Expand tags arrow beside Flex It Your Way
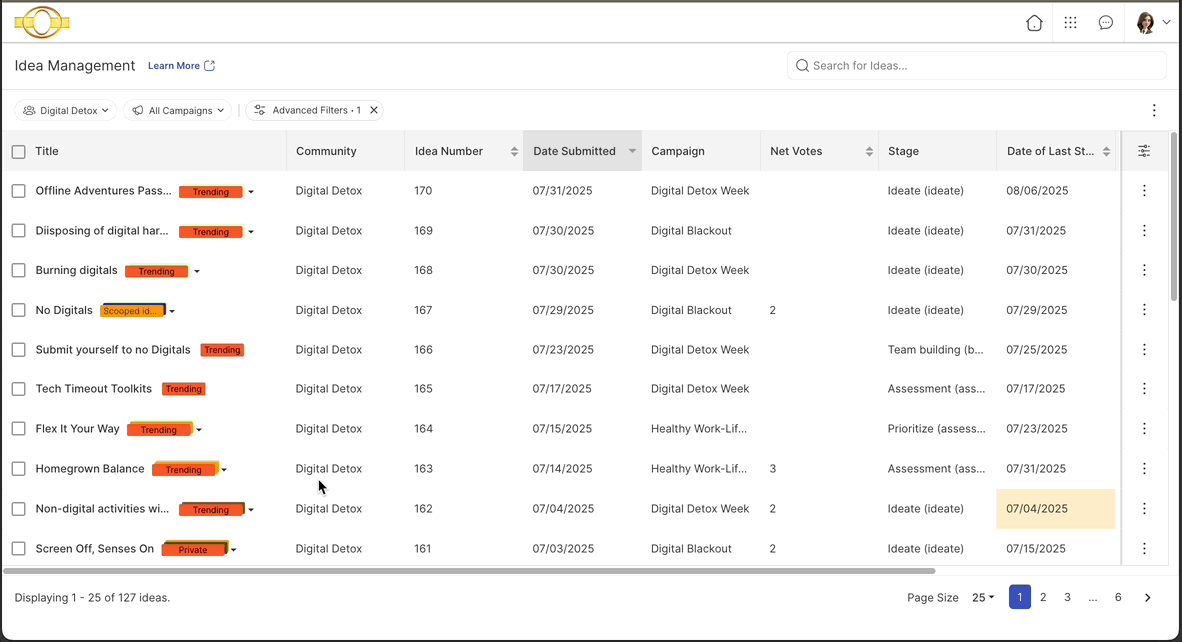1182x642 pixels. (x=199, y=430)
